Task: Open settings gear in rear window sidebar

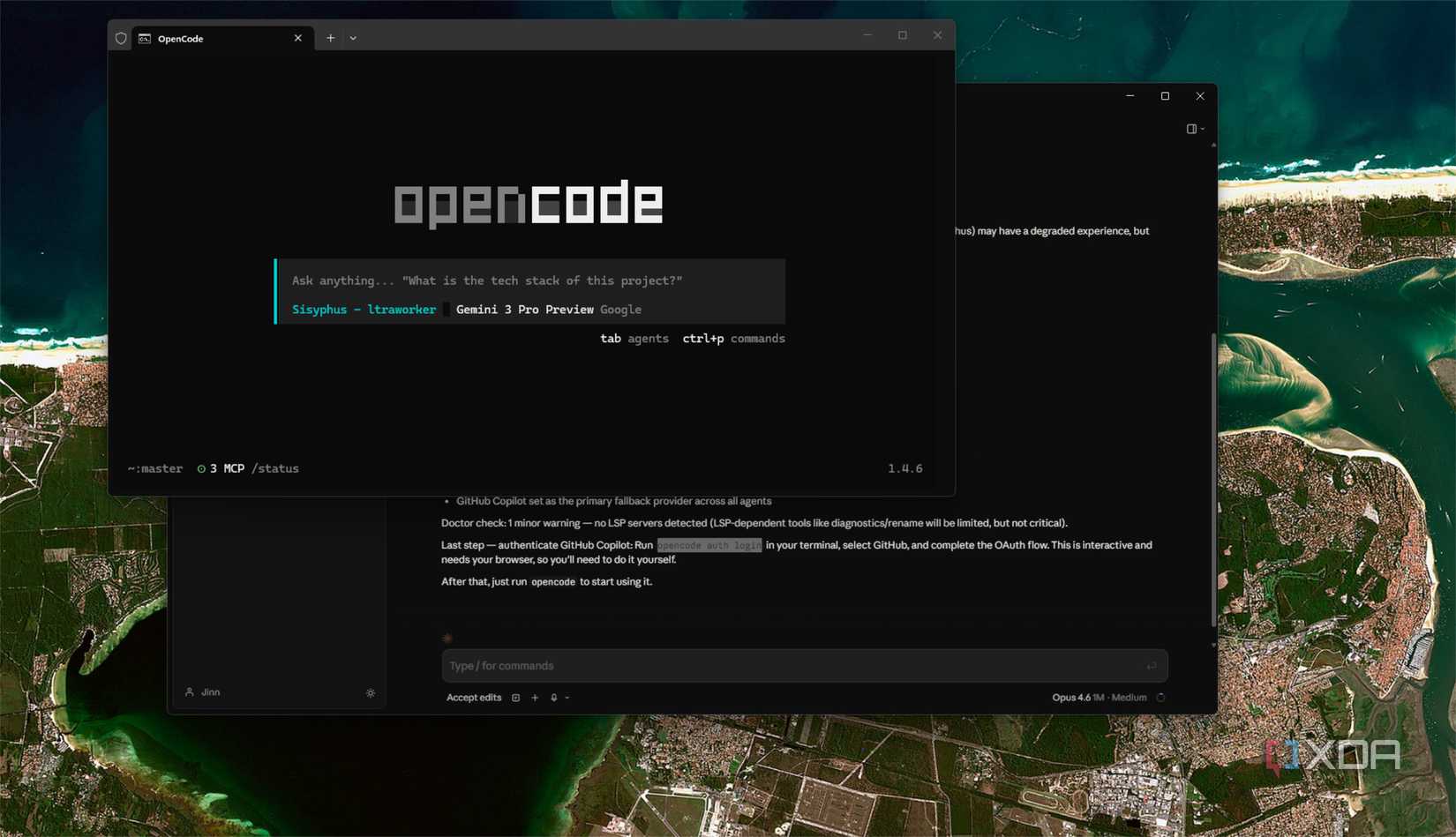Action: [371, 693]
